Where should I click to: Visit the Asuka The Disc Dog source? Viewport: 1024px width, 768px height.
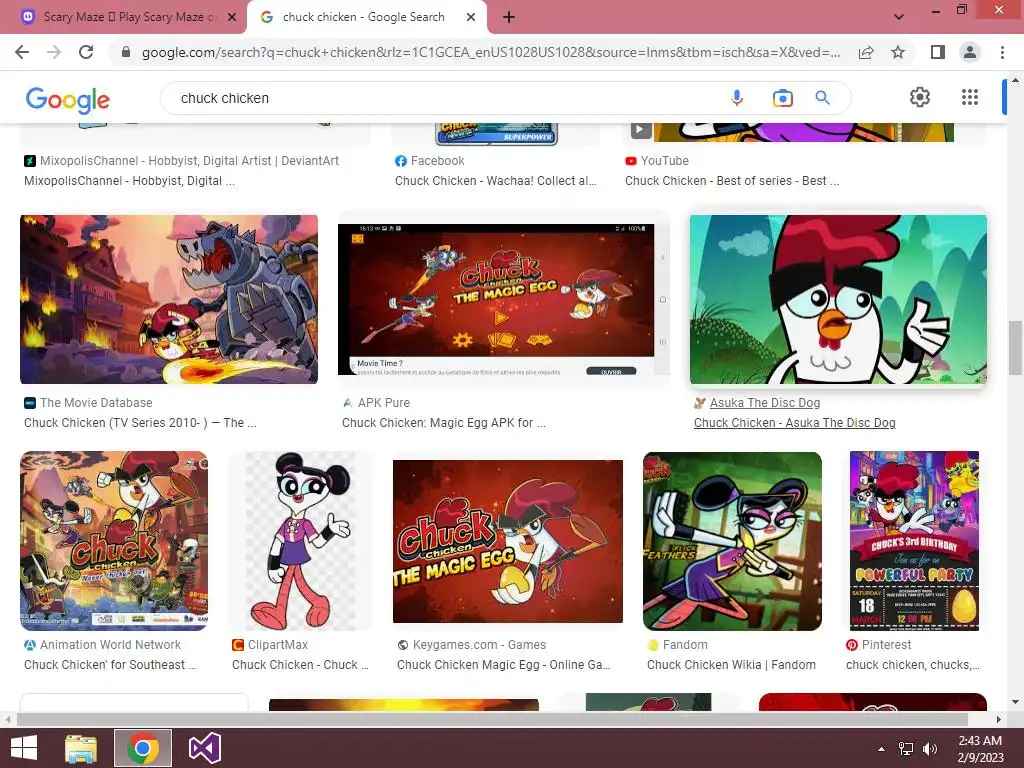(x=765, y=403)
